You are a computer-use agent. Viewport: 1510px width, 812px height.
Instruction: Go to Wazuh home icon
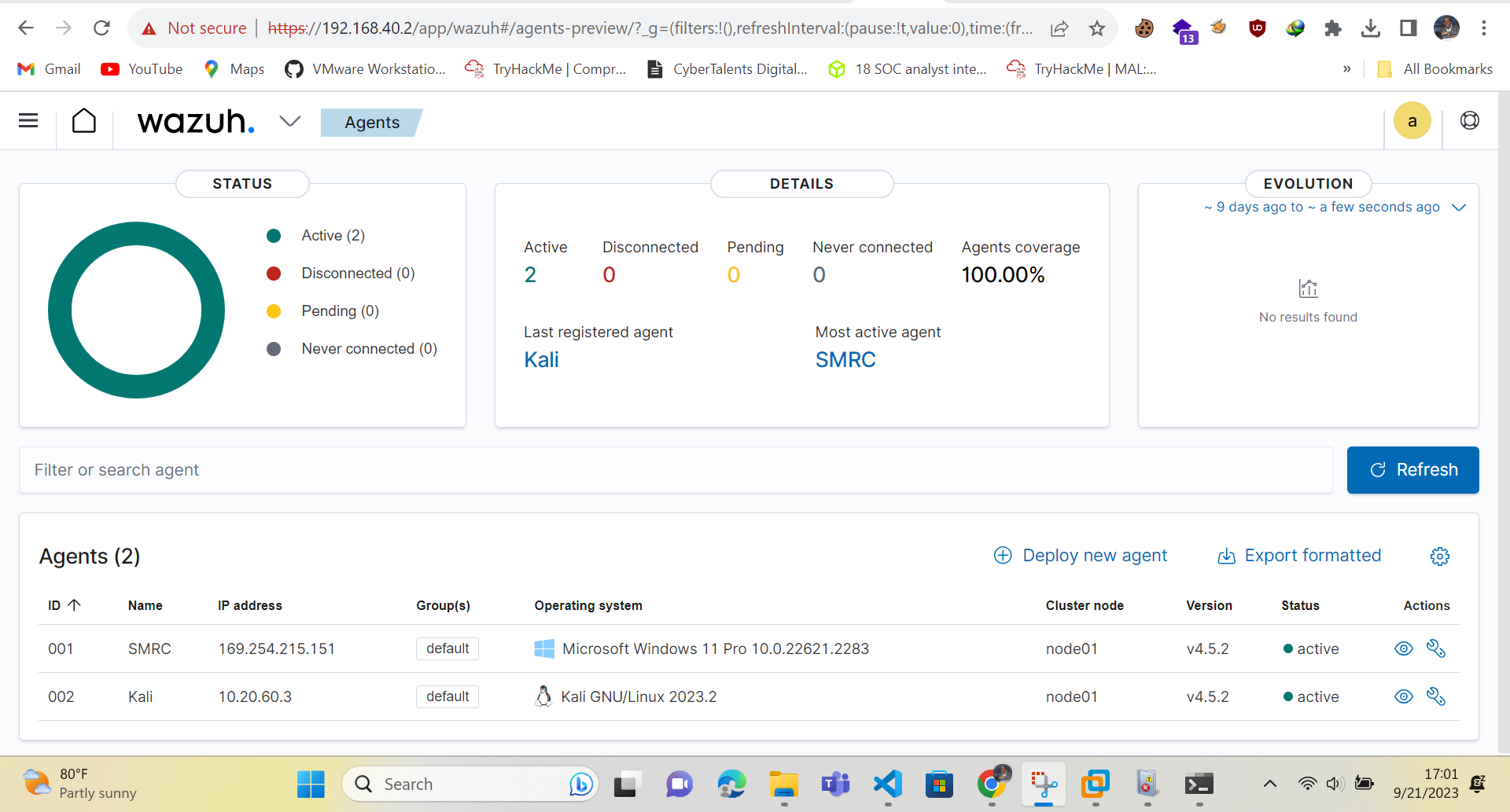tap(84, 121)
